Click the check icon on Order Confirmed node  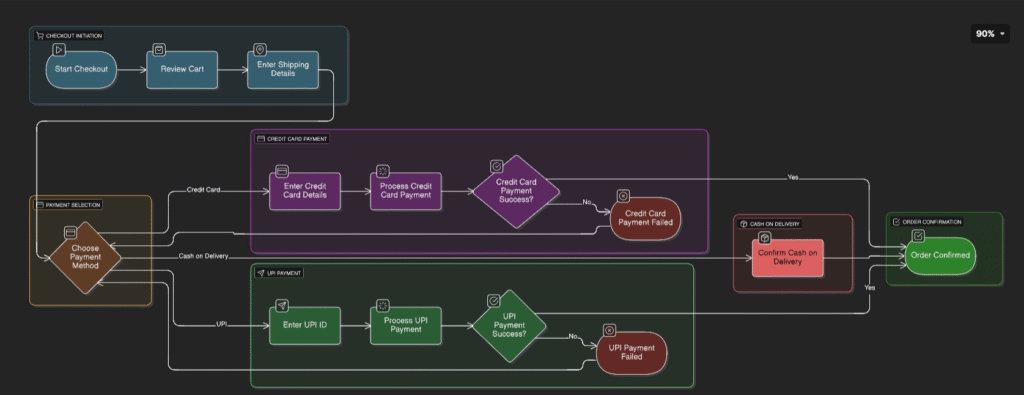[918, 236]
